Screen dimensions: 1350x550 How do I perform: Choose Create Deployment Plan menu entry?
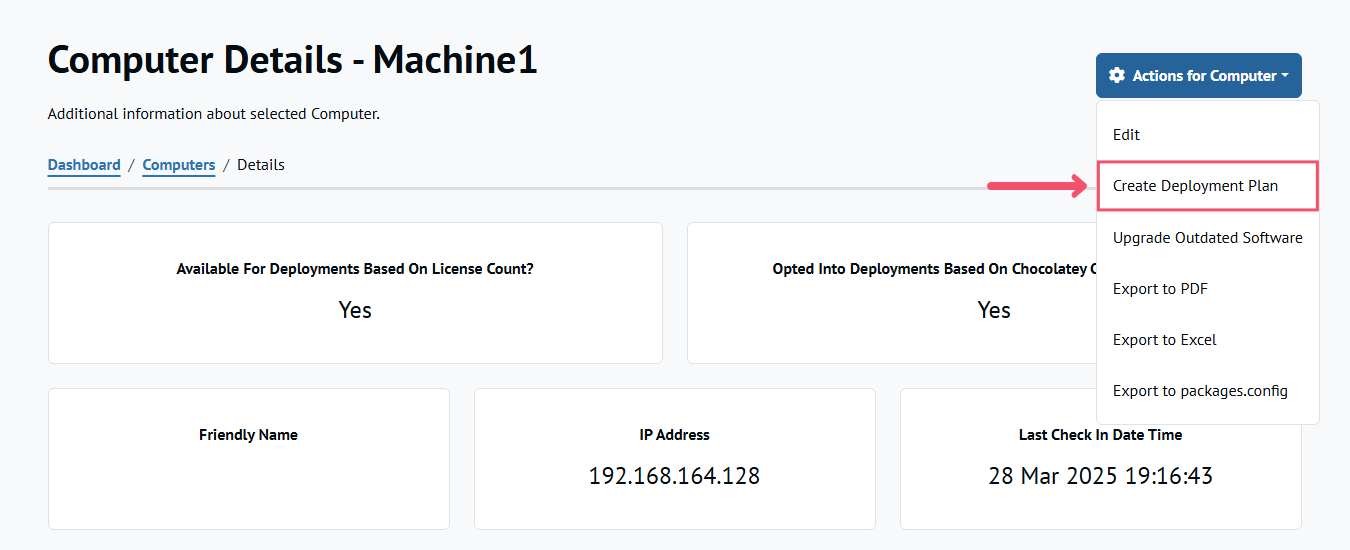[x=1208, y=186]
